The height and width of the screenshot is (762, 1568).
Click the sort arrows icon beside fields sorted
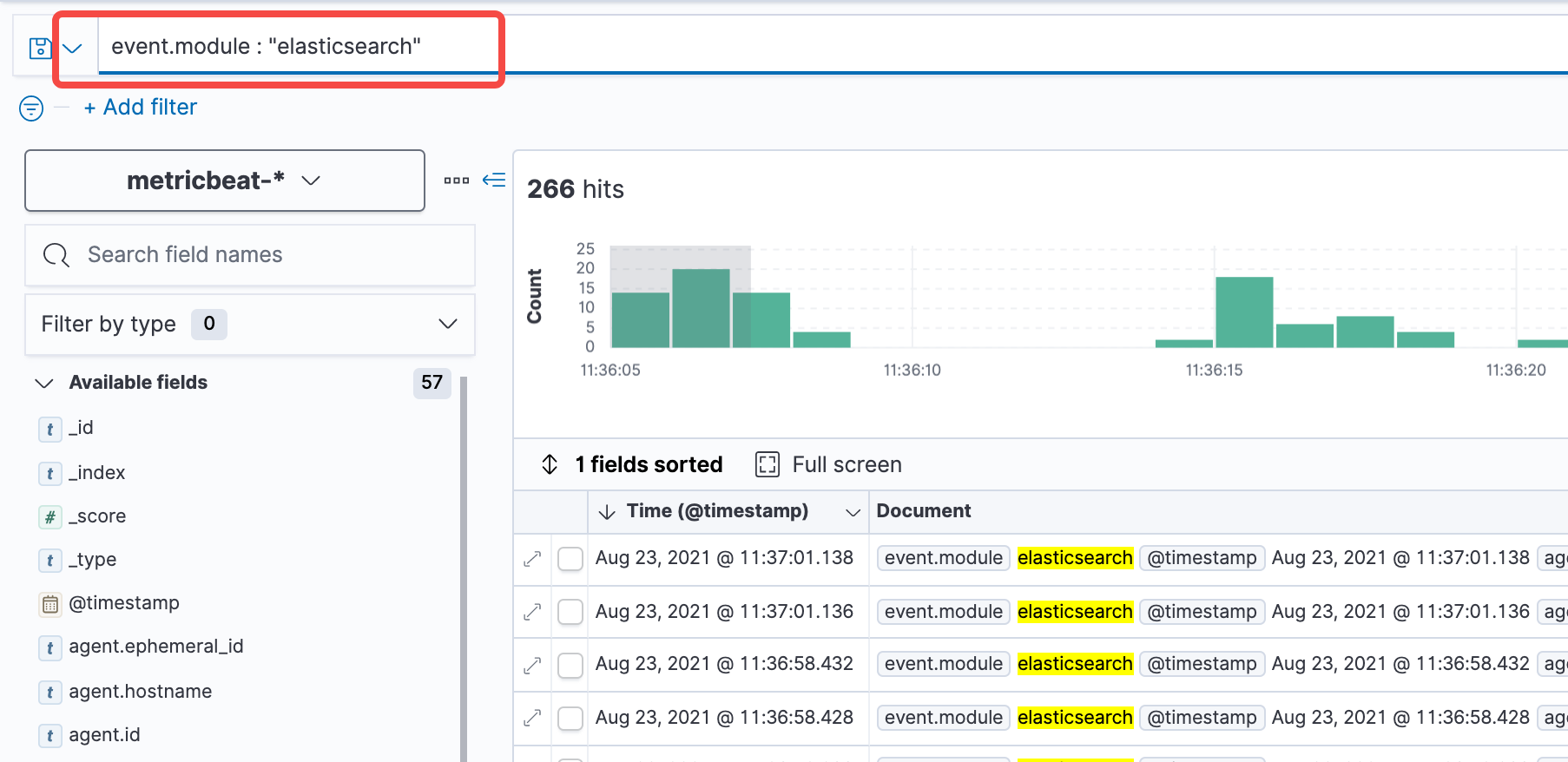pos(550,464)
